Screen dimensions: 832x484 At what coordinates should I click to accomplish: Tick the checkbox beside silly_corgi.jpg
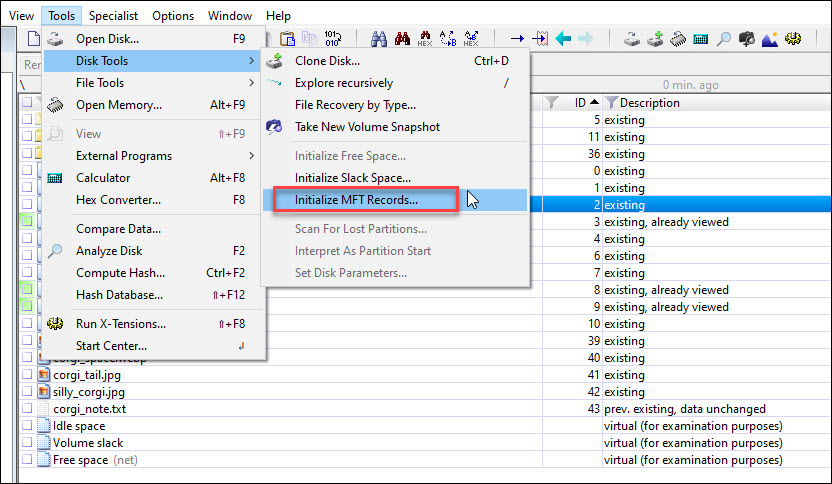point(26,392)
